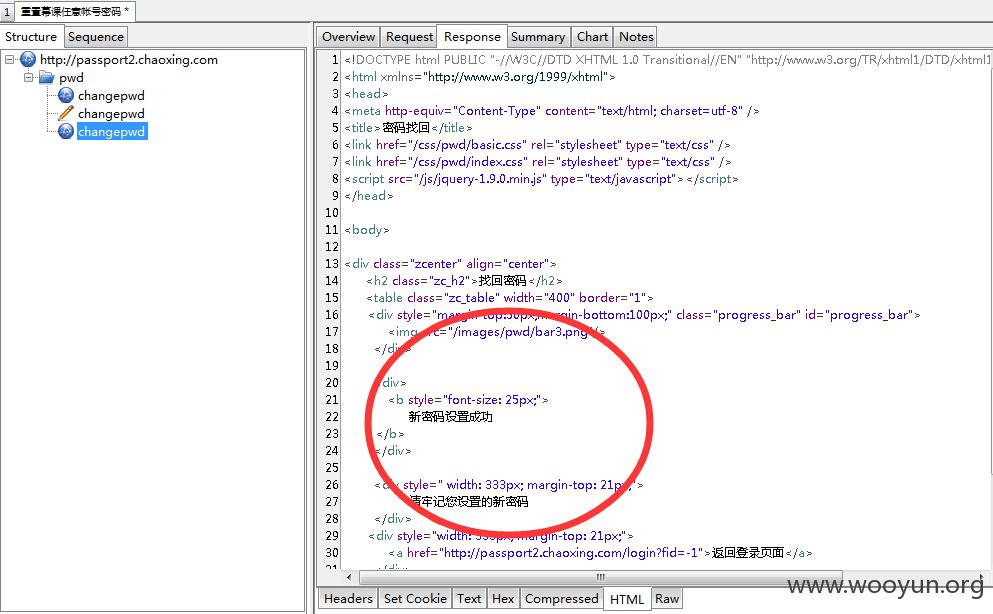Click the horizontal scrollbar thumb in response pane
The image size is (993, 614).
(600, 577)
